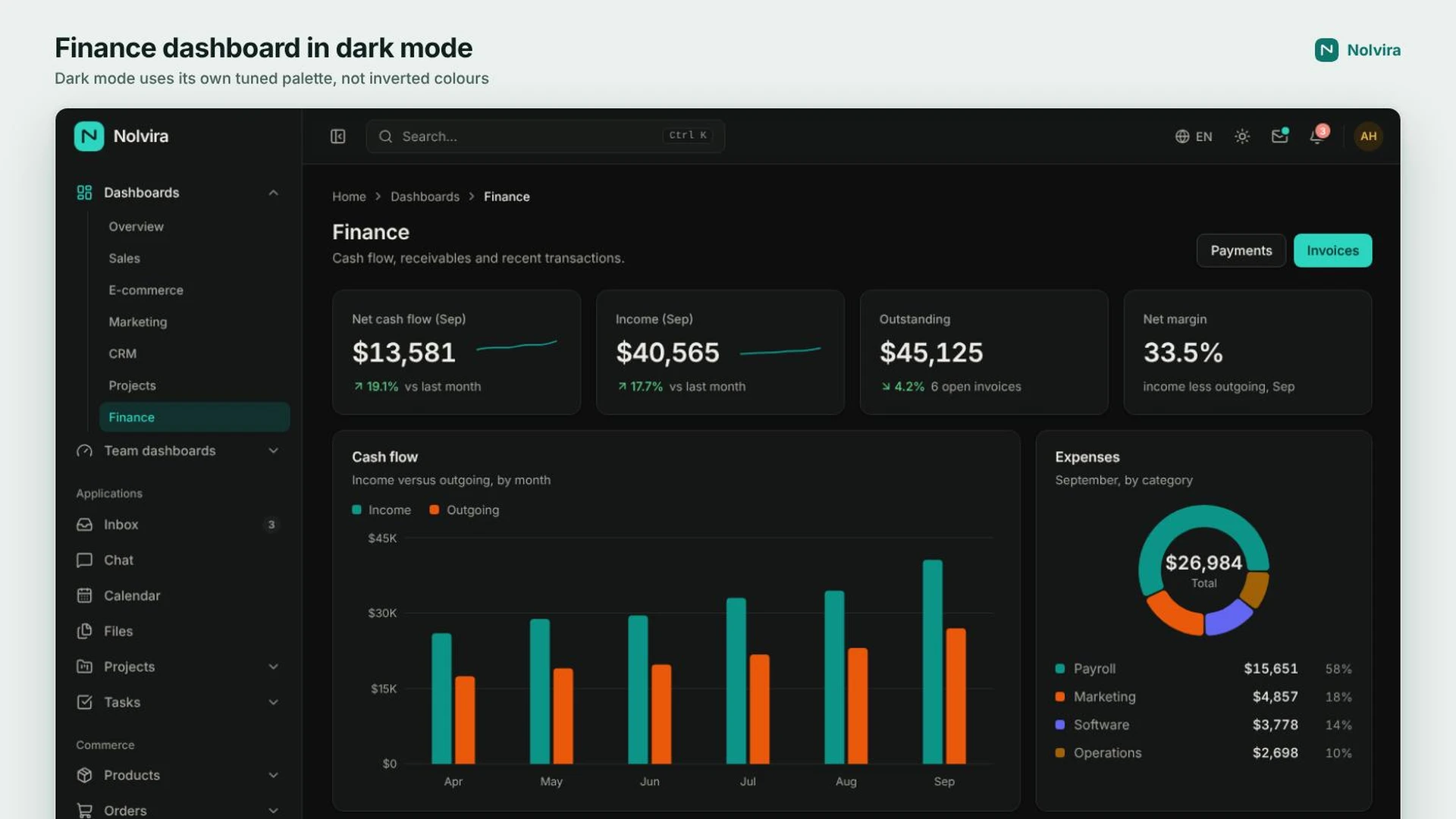Viewport: 1456px width, 819px height.
Task: Open the mail messages icon
Action: pos(1280,136)
